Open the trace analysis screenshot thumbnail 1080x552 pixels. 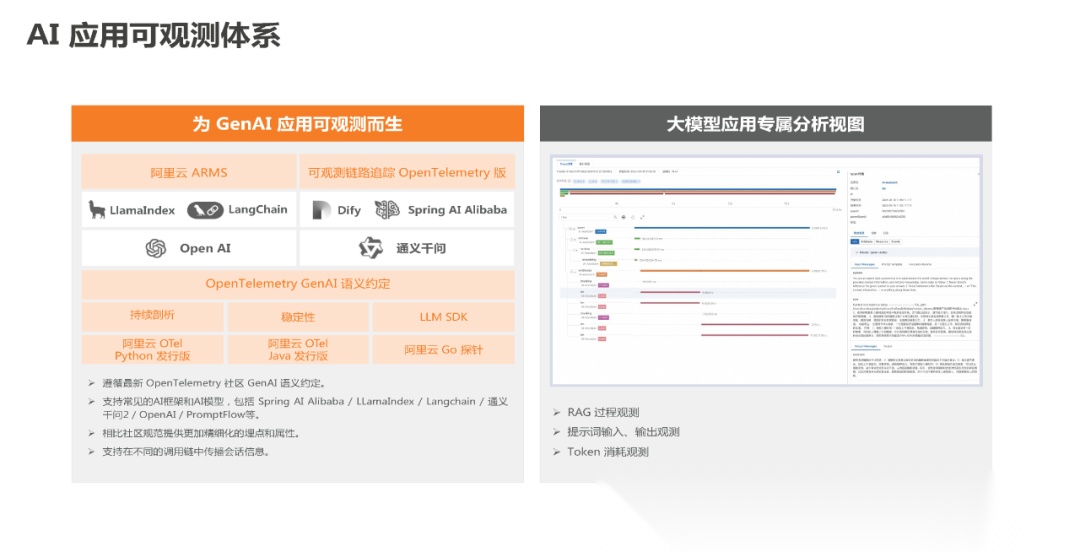766,271
